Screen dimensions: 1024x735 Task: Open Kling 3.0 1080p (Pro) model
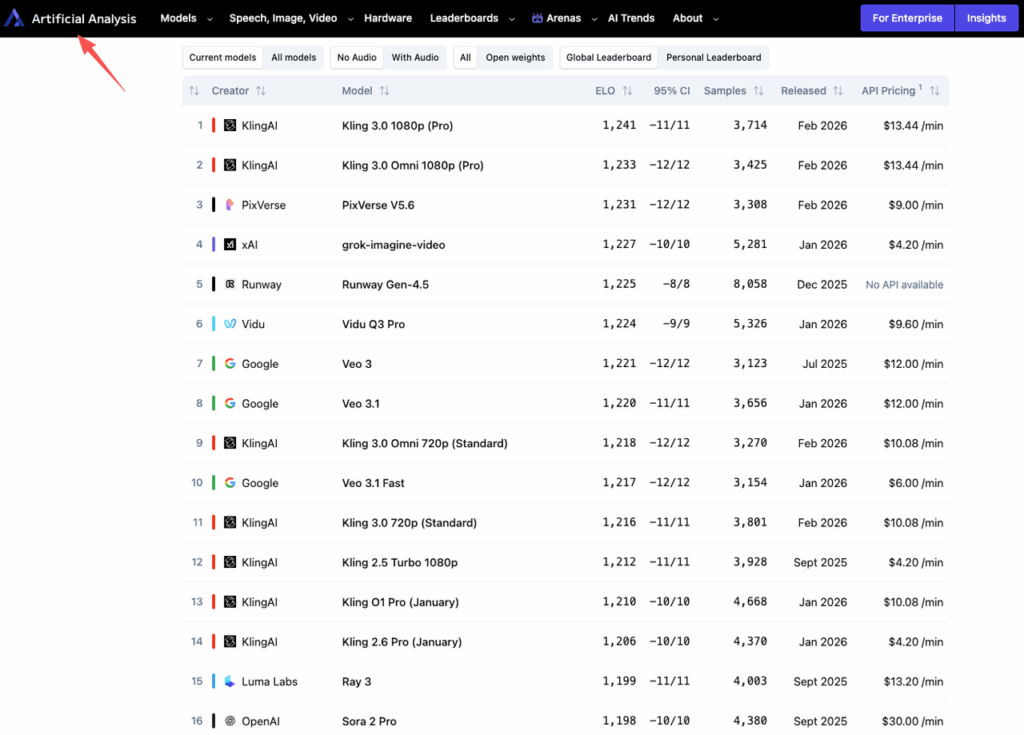(x=397, y=125)
